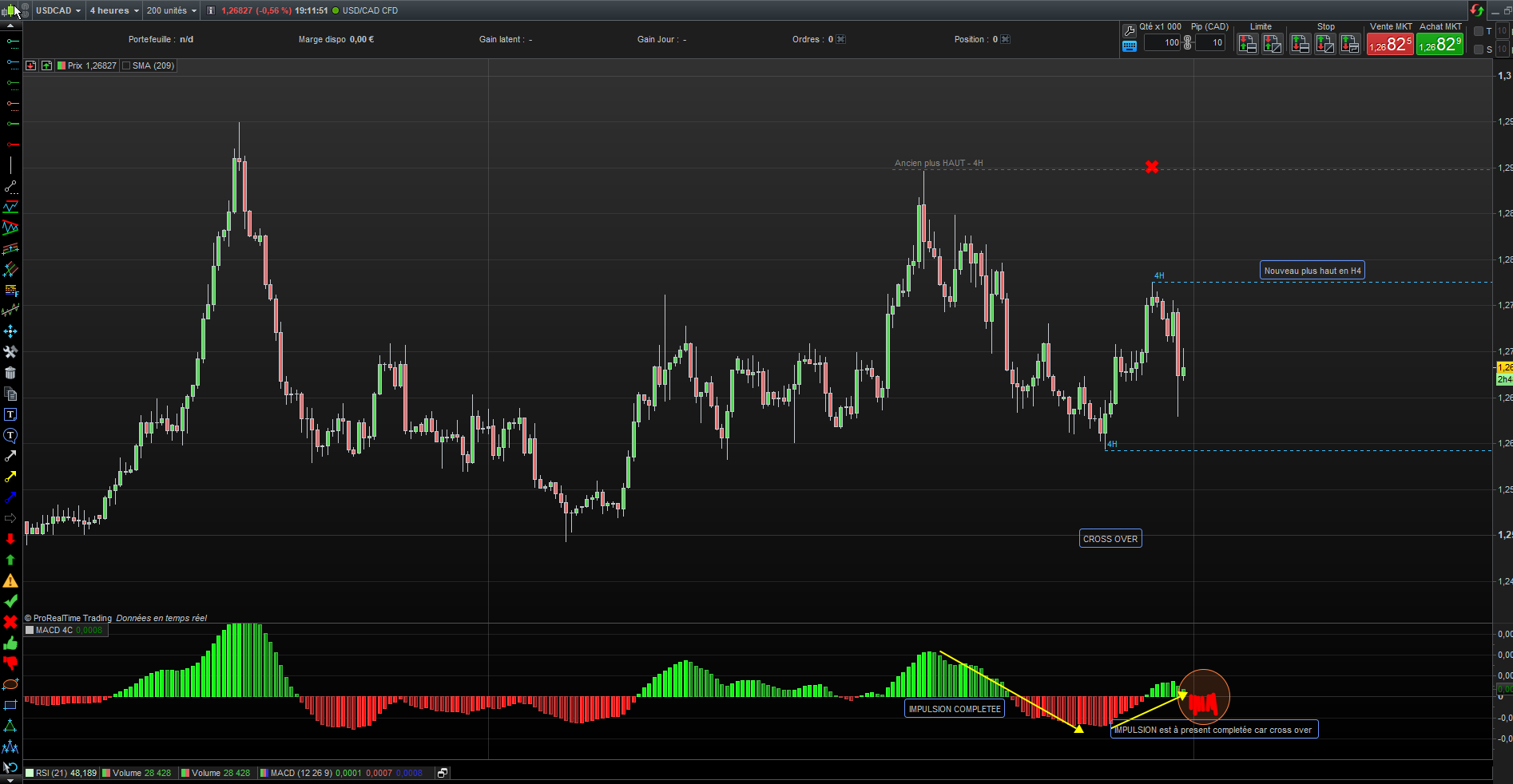
Task: Add an orange warning triangle marker
Action: pyautogui.click(x=10, y=580)
